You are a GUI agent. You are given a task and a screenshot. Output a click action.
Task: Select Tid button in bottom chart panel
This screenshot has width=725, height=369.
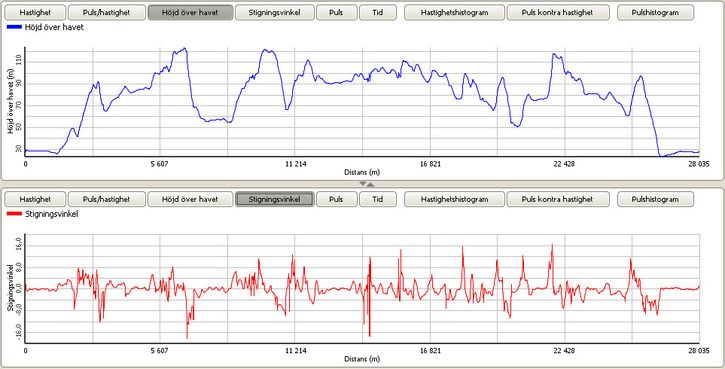click(x=378, y=199)
